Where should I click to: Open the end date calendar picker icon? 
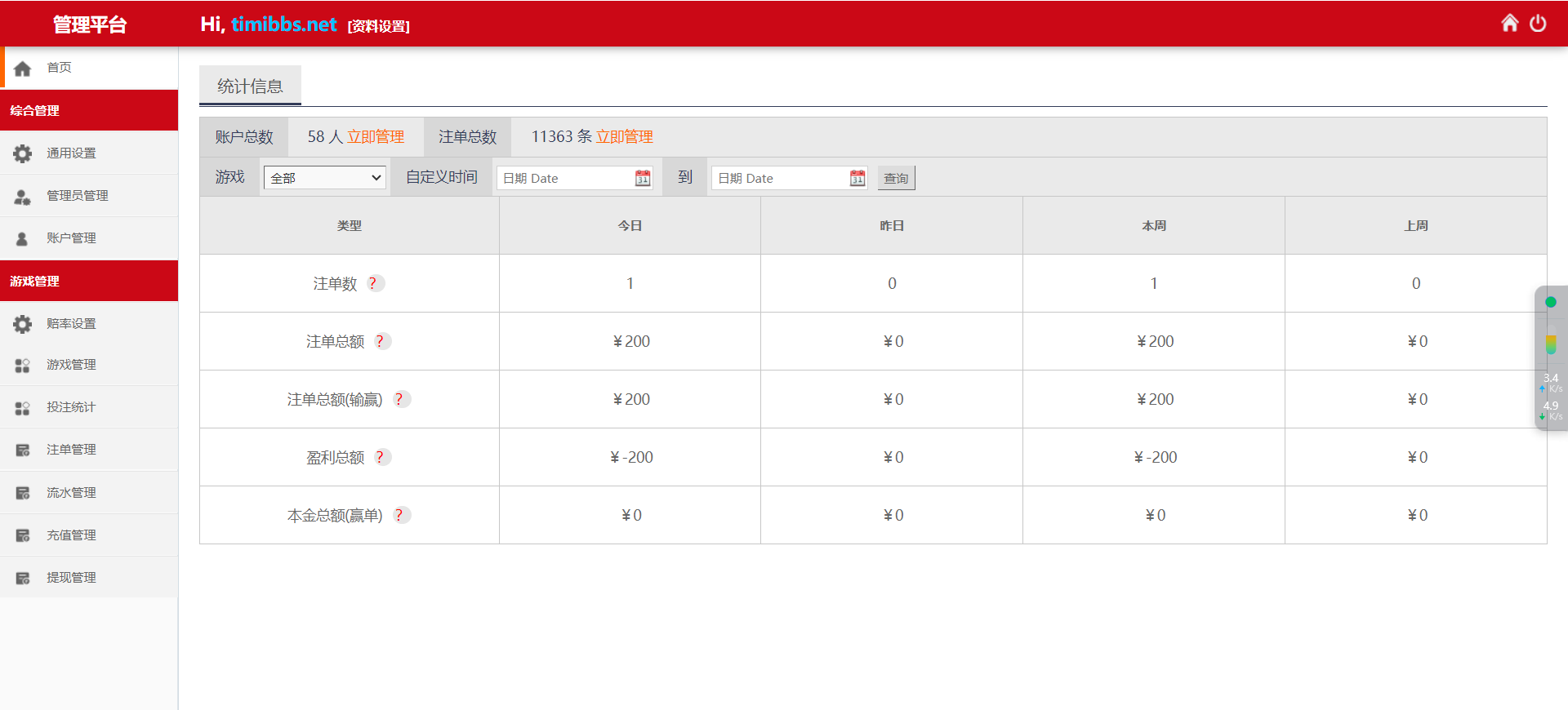pyautogui.click(x=857, y=178)
